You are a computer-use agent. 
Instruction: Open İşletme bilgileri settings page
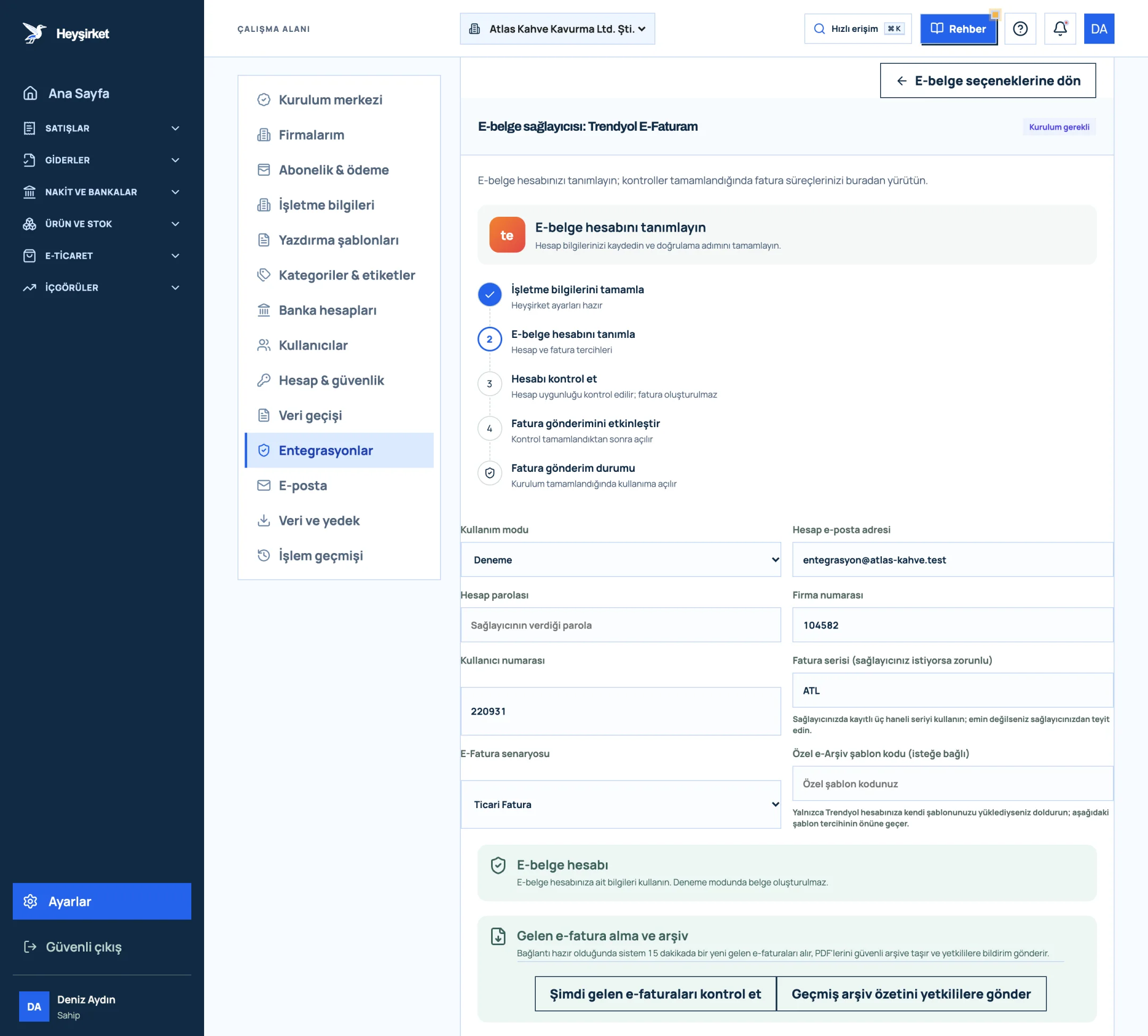[340, 205]
